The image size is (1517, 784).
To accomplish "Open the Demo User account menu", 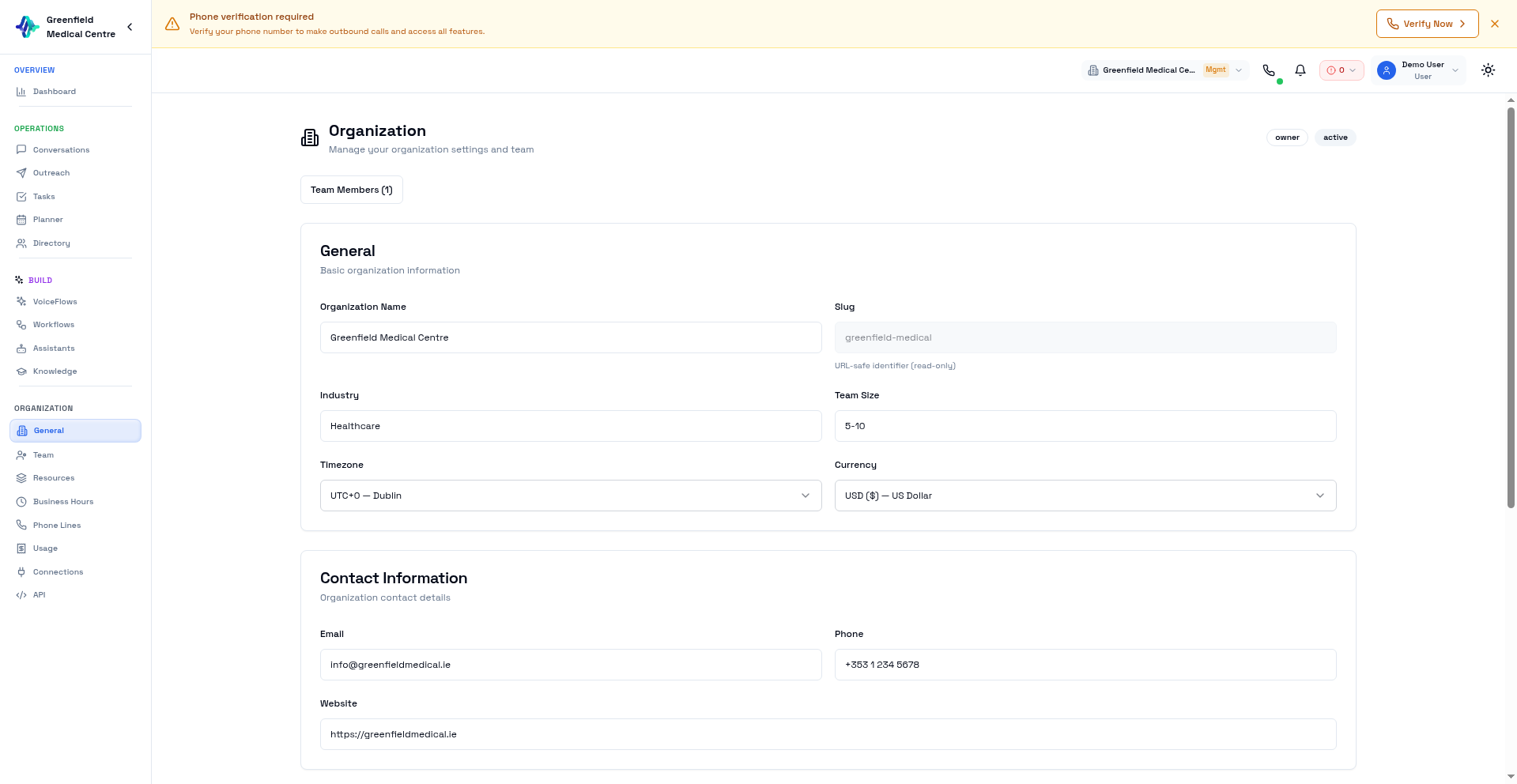I will [1419, 70].
